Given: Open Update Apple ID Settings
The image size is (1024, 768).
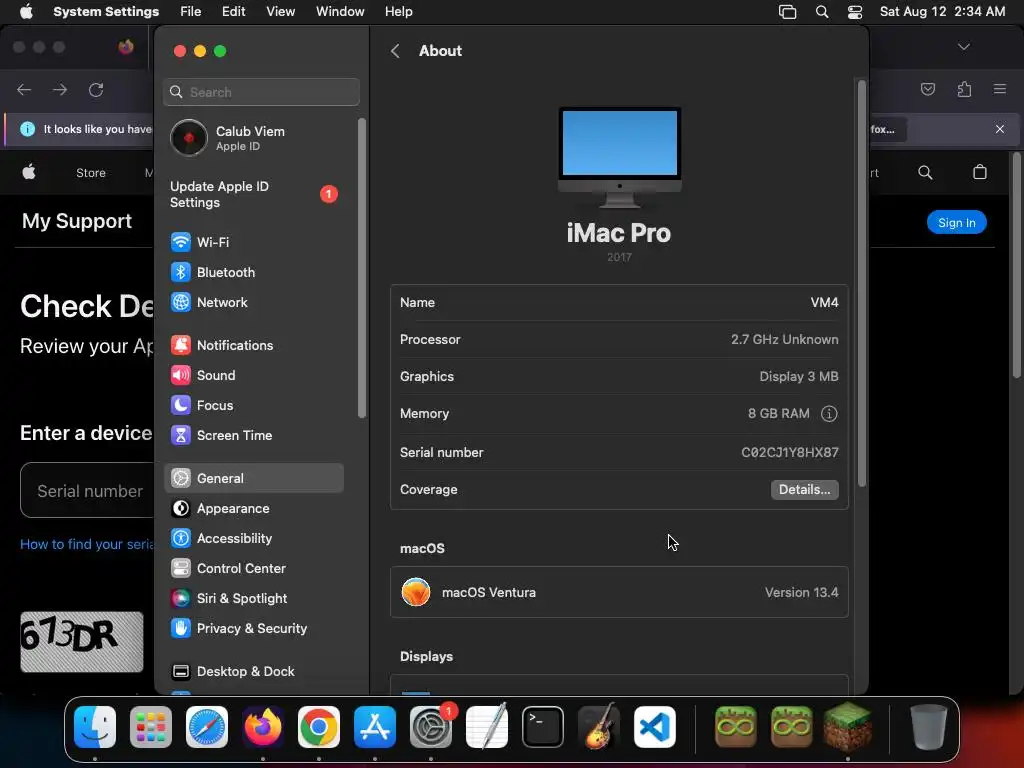Looking at the screenshot, I should coord(253,194).
